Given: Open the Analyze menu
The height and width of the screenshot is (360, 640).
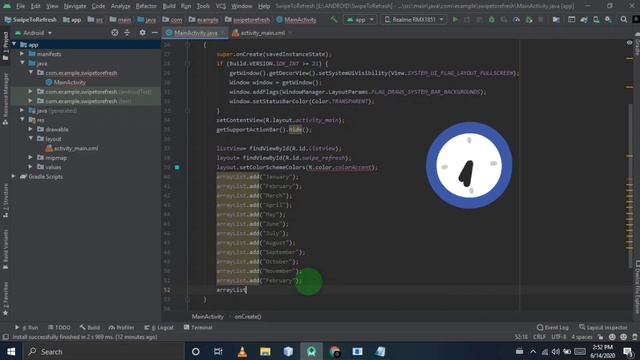Looking at the screenshot, I should [x=120, y=6].
